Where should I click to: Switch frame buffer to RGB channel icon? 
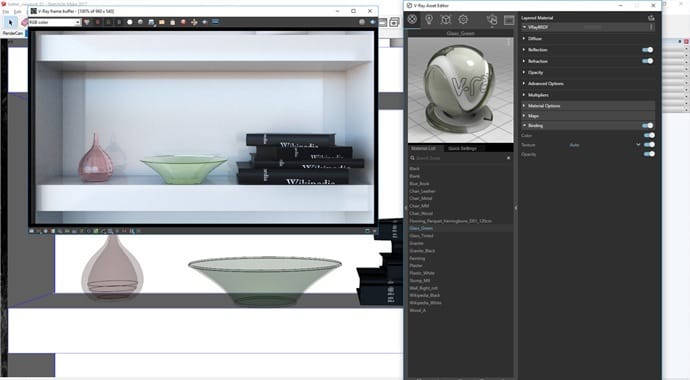[x=87, y=22]
